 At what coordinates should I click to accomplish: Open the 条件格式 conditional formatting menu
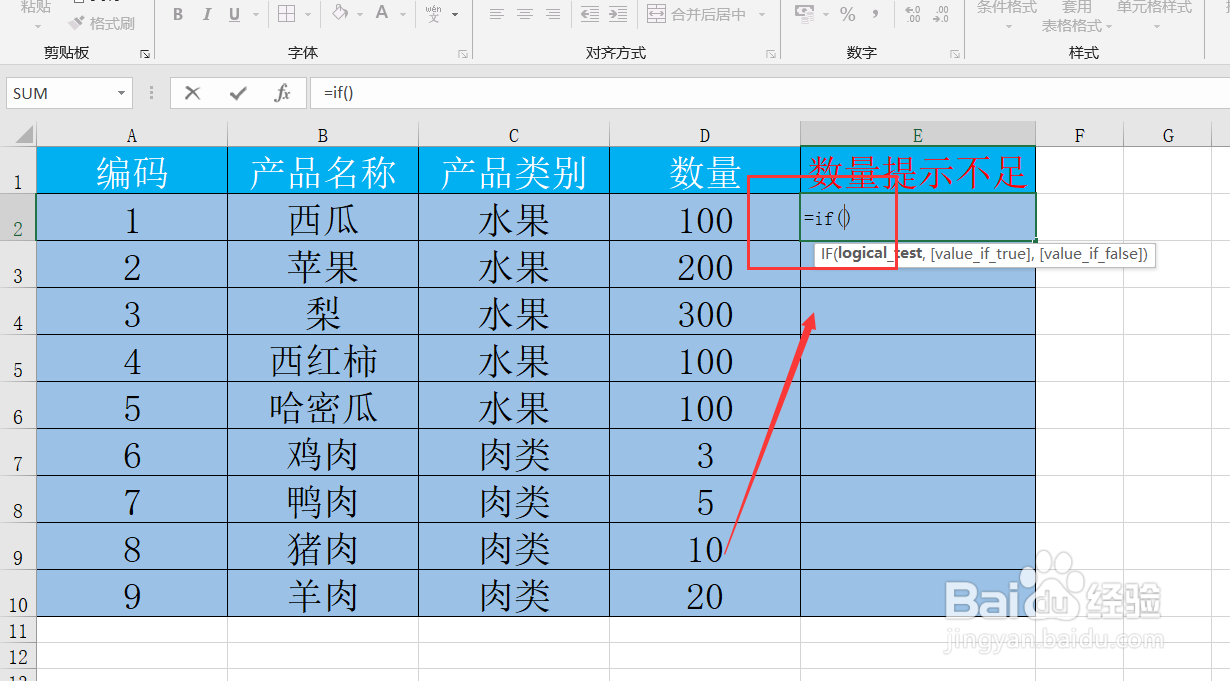1007,14
